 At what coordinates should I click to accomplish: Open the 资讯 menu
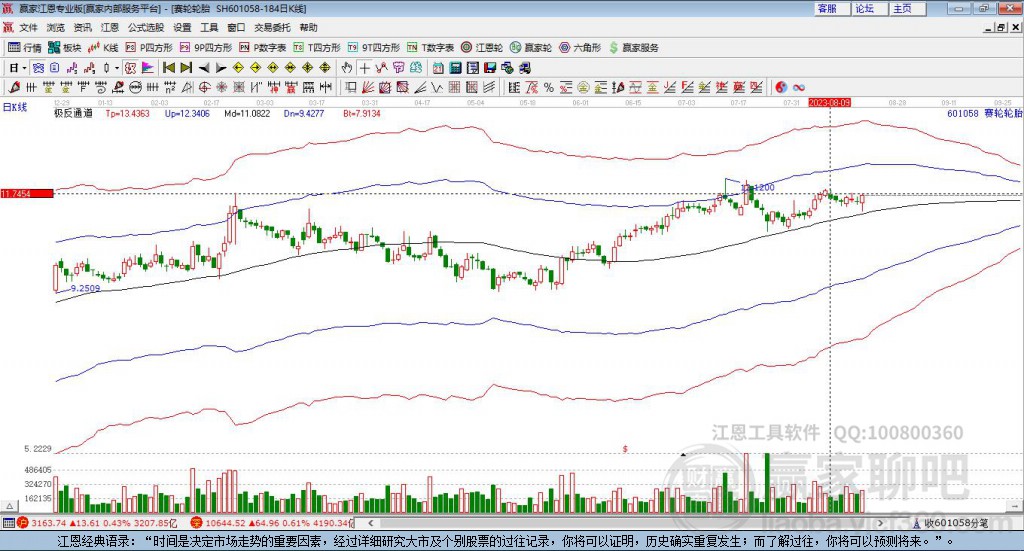(82, 27)
